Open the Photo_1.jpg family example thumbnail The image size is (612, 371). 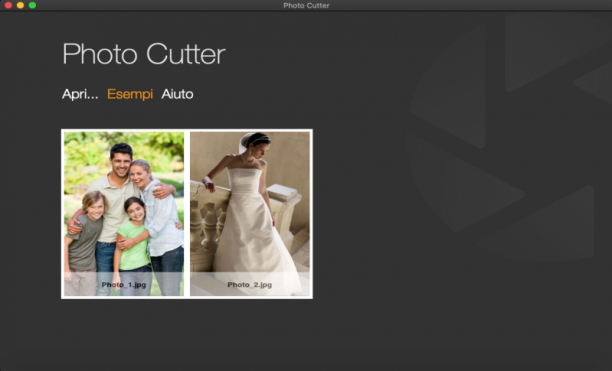coord(124,213)
